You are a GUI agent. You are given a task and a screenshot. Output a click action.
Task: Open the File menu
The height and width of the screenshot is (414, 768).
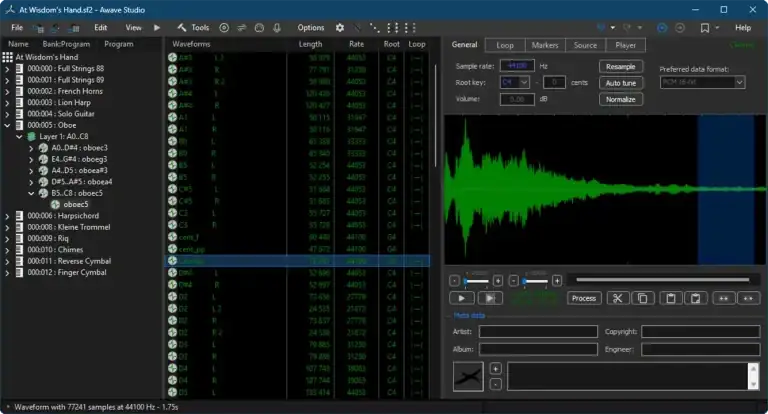(17, 28)
